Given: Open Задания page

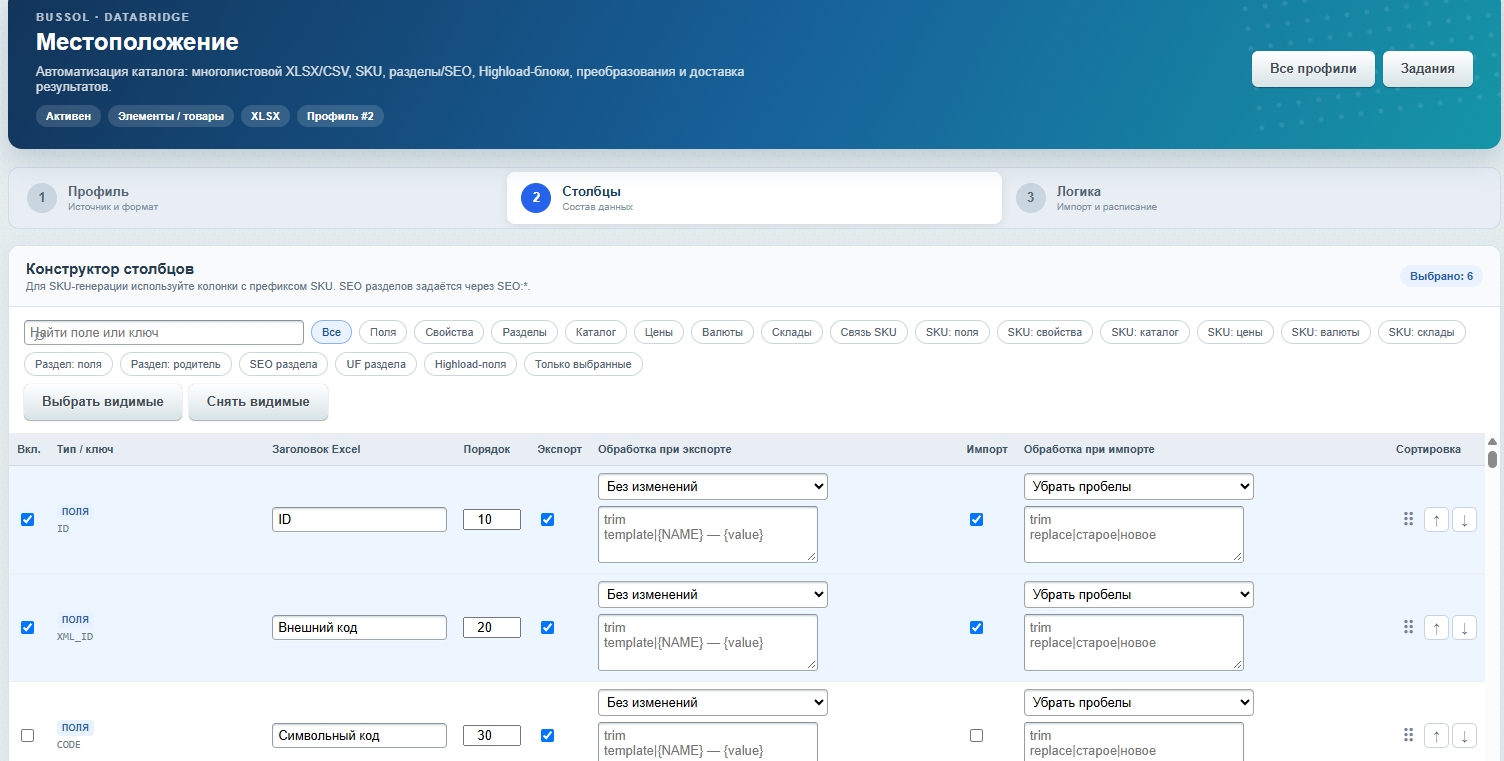Looking at the screenshot, I should point(1428,69).
